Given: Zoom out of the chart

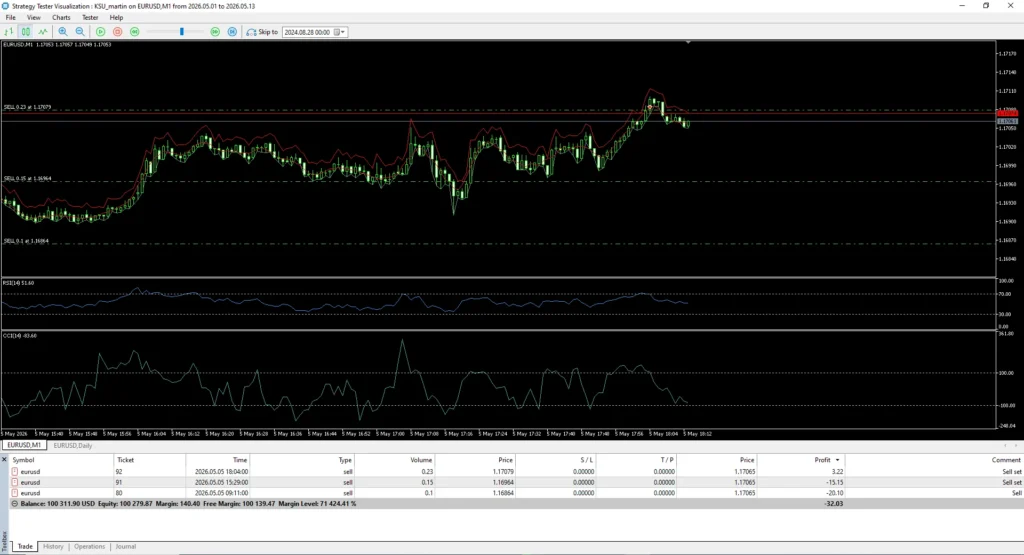Looking at the screenshot, I should tap(80, 31).
